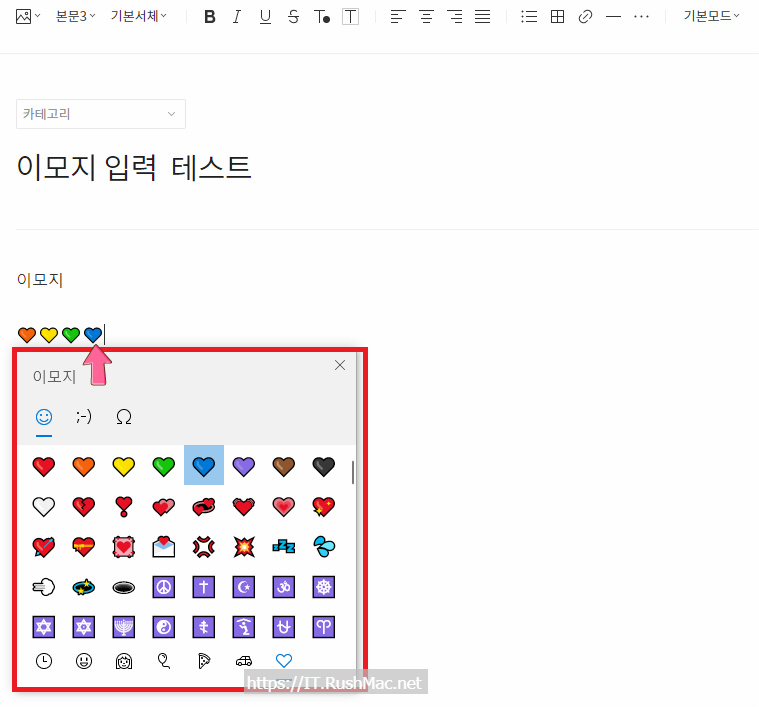Insert the Aries zodiac emoji
The image size is (759, 707).
tap(324, 627)
